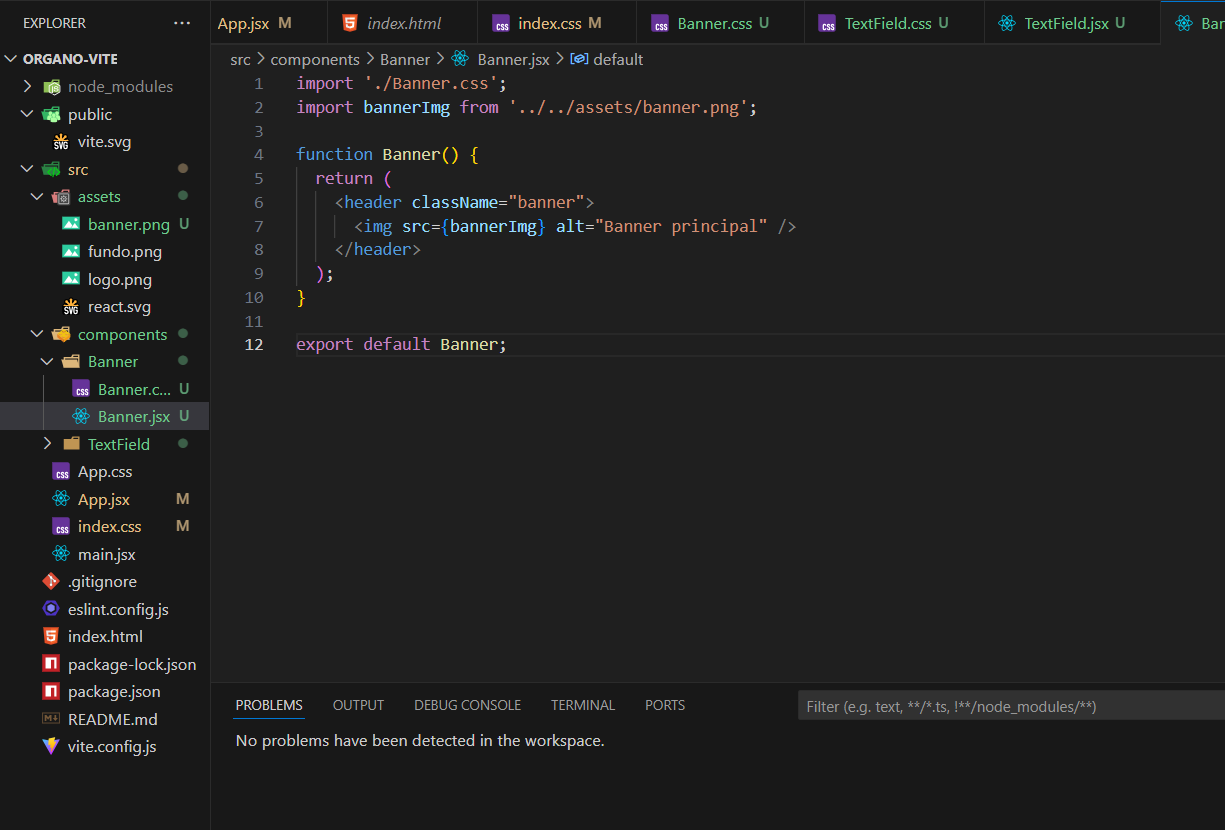Screen dimensions: 1225x830
Task: Collapse the assets folder chevron
Action: [x=37, y=197]
